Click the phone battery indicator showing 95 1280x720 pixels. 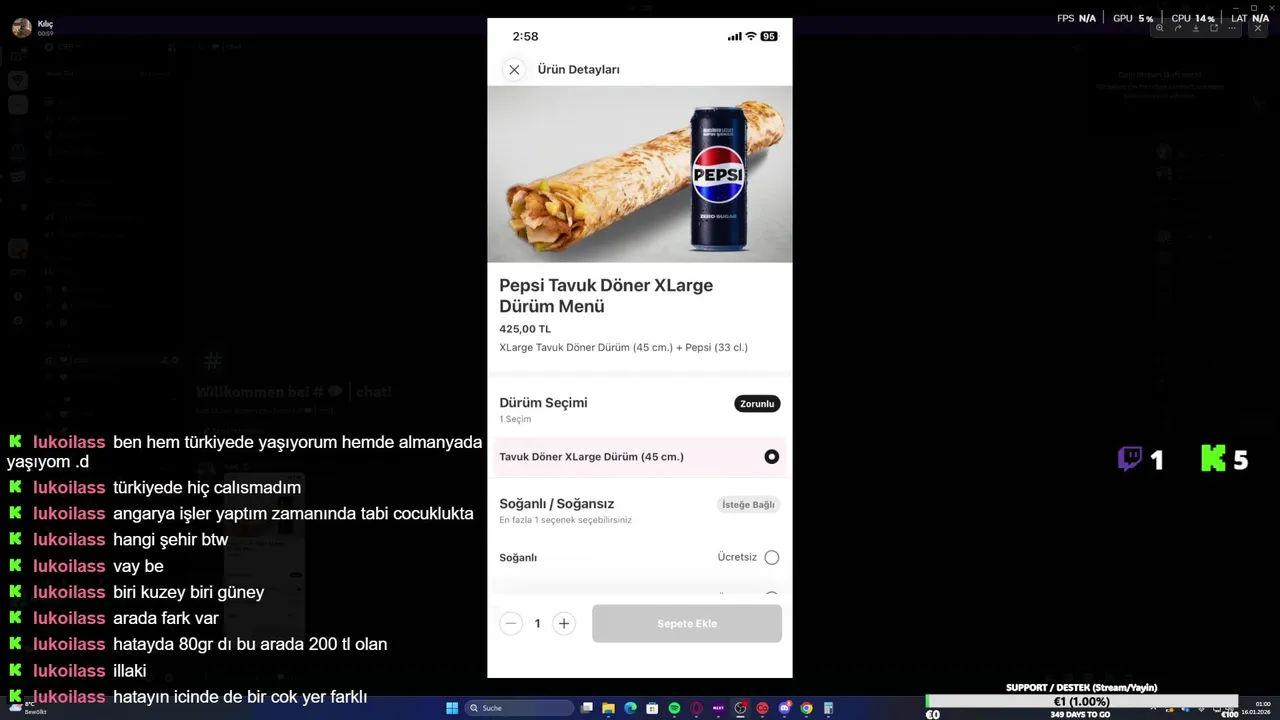pos(769,36)
